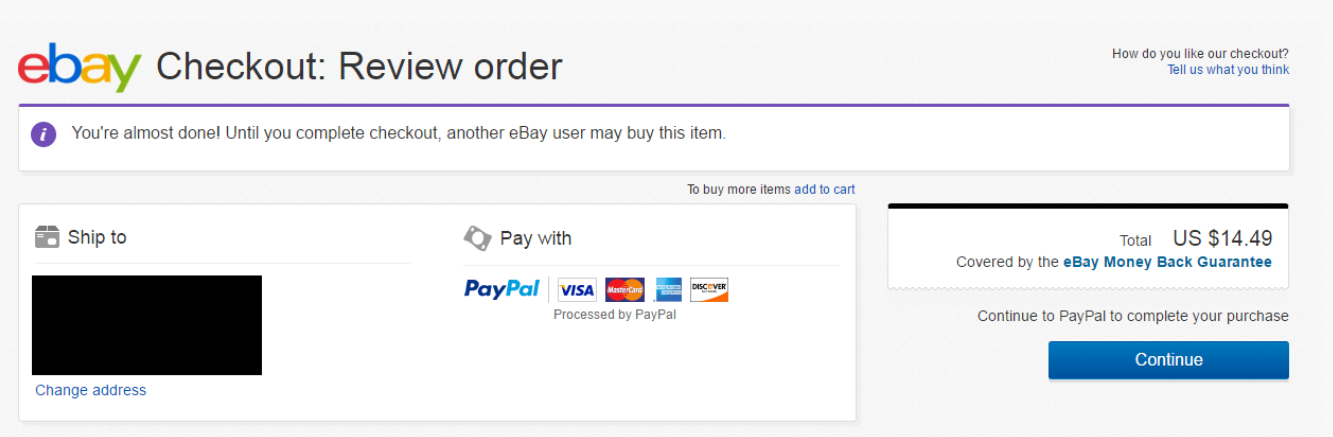This screenshot has width=1333, height=437.
Task: Choose the American Express card icon
Action: [x=668, y=290]
